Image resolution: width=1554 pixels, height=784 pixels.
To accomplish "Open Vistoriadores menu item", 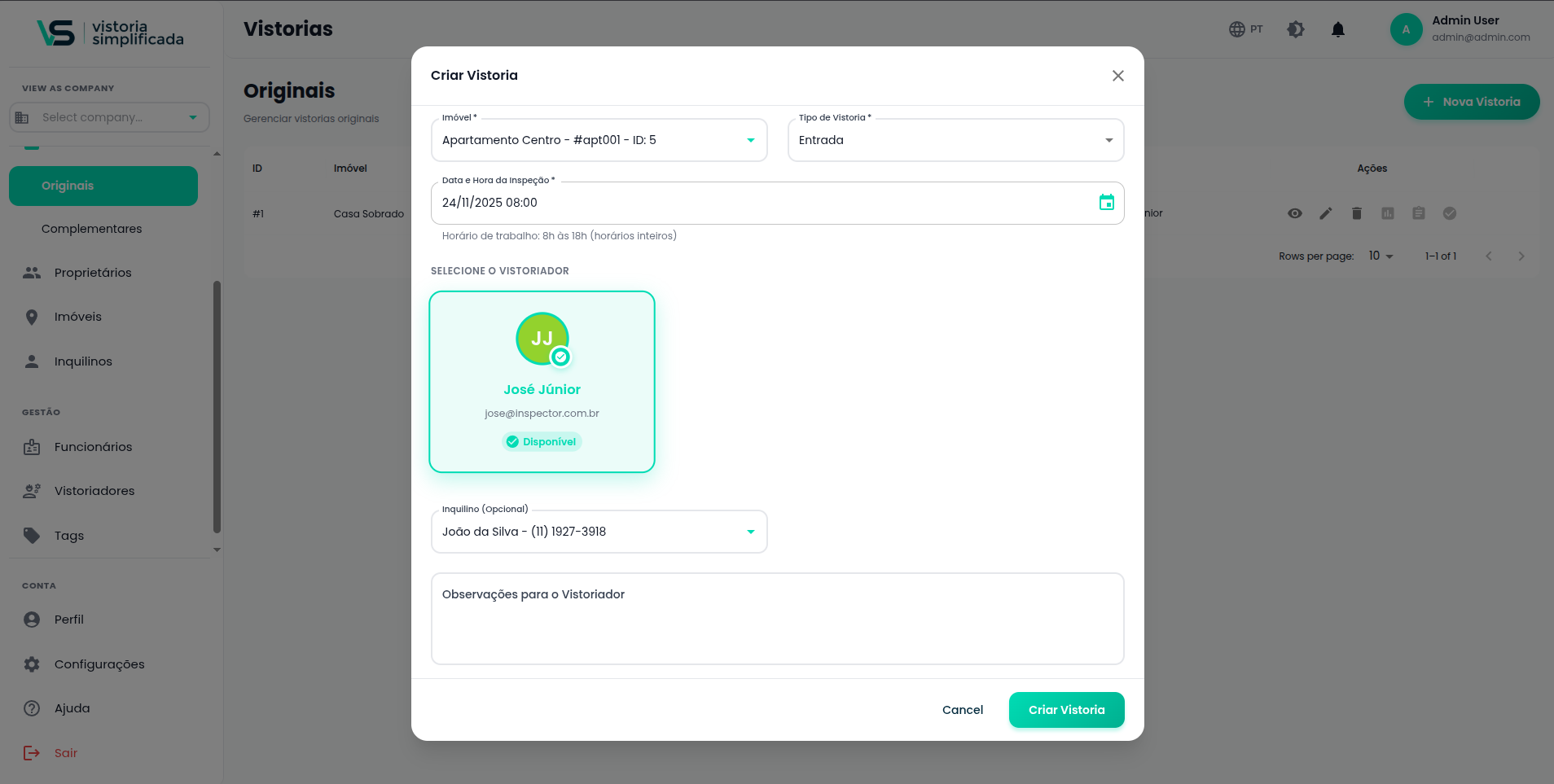I will click(94, 491).
